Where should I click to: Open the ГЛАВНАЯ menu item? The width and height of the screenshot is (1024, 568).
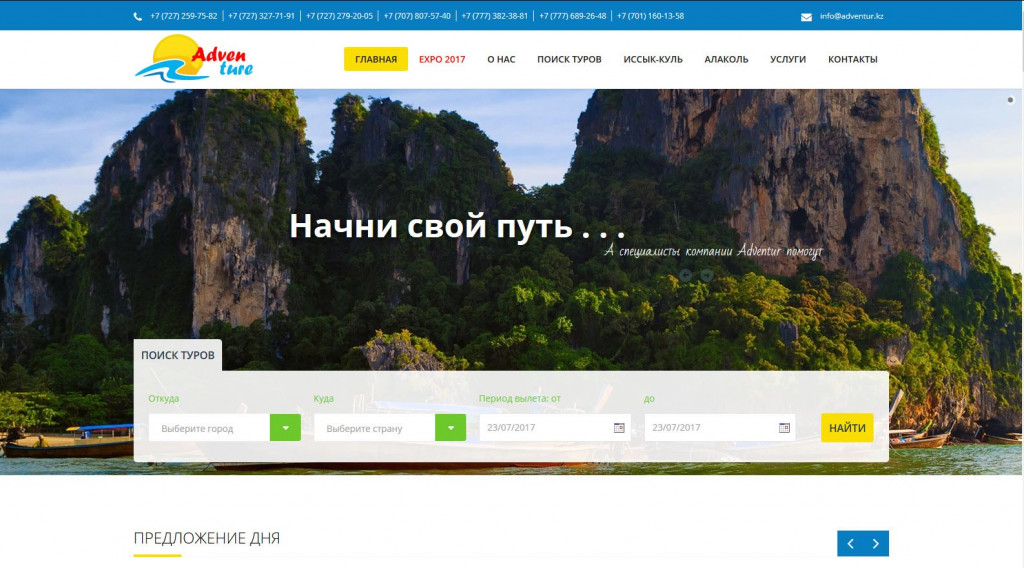click(376, 59)
